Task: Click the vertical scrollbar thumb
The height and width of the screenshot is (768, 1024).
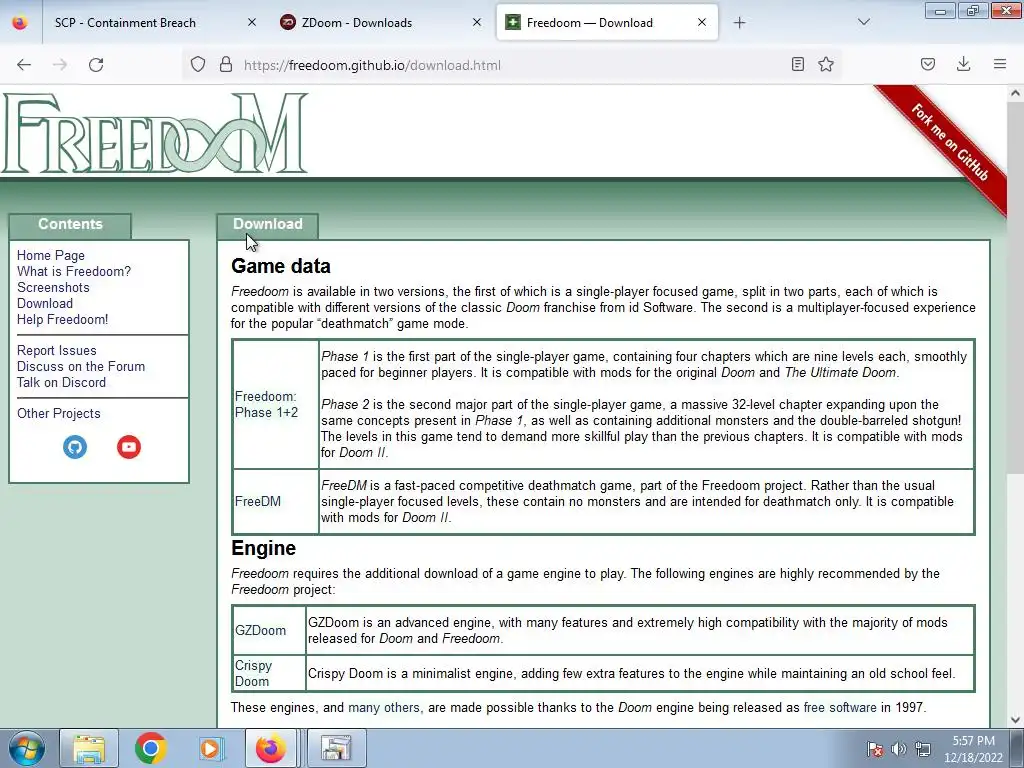Action: (x=1015, y=287)
